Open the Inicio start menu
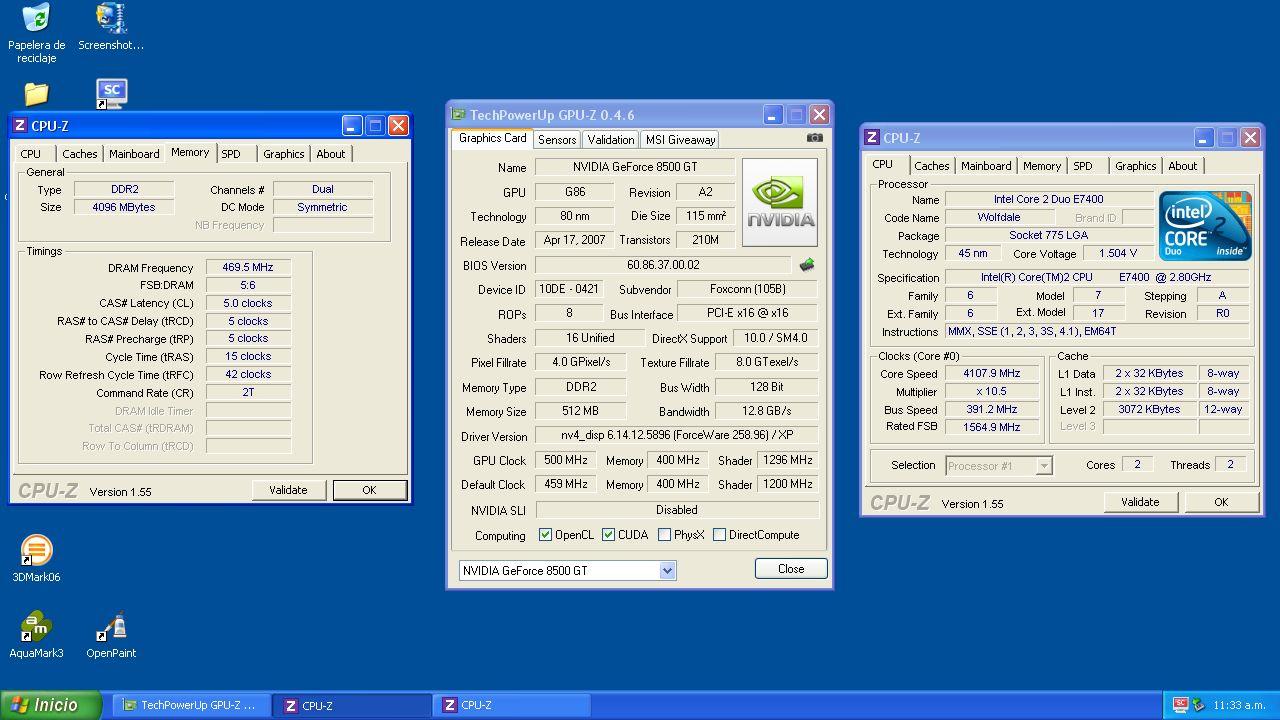The image size is (1280, 720). (50, 705)
